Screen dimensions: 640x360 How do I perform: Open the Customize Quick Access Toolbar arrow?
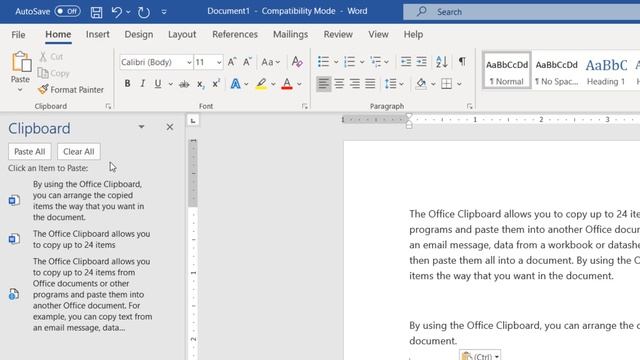tap(164, 12)
